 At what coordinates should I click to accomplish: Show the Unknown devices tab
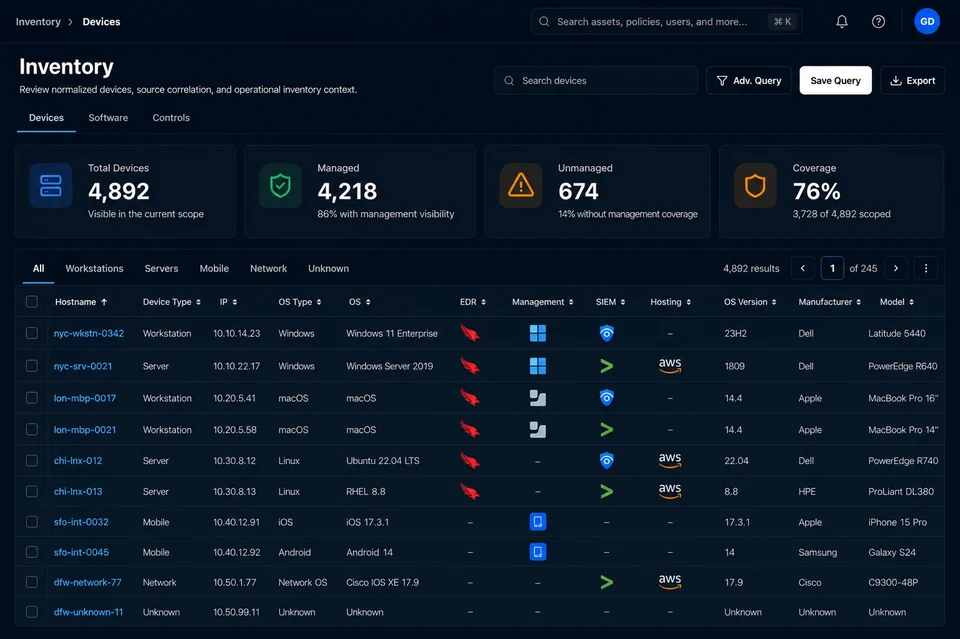(x=328, y=268)
